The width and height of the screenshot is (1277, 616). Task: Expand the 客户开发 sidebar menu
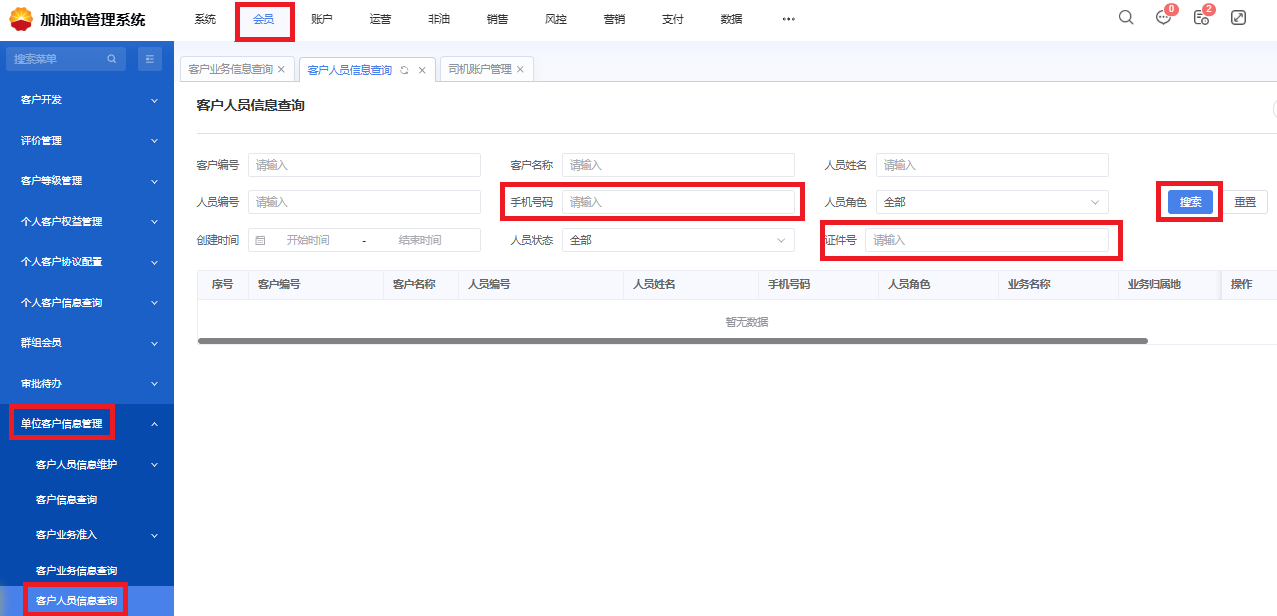(x=87, y=100)
